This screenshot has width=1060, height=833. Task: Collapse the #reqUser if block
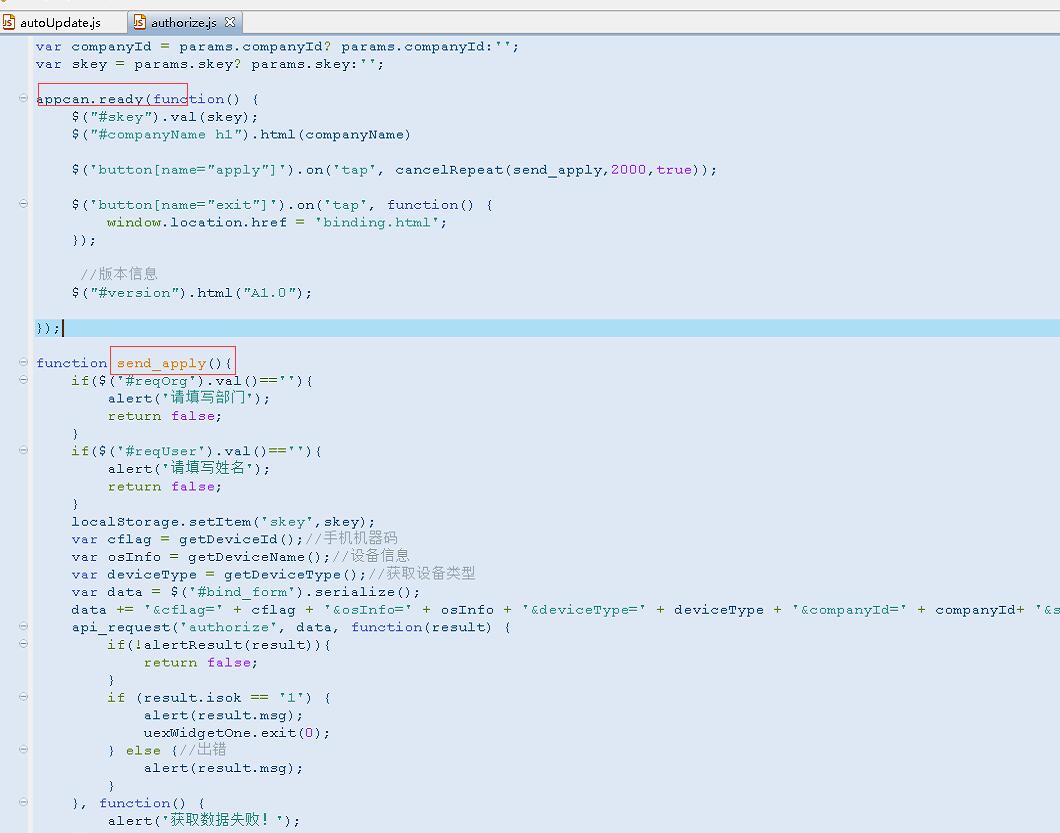(x=23, y=450)
